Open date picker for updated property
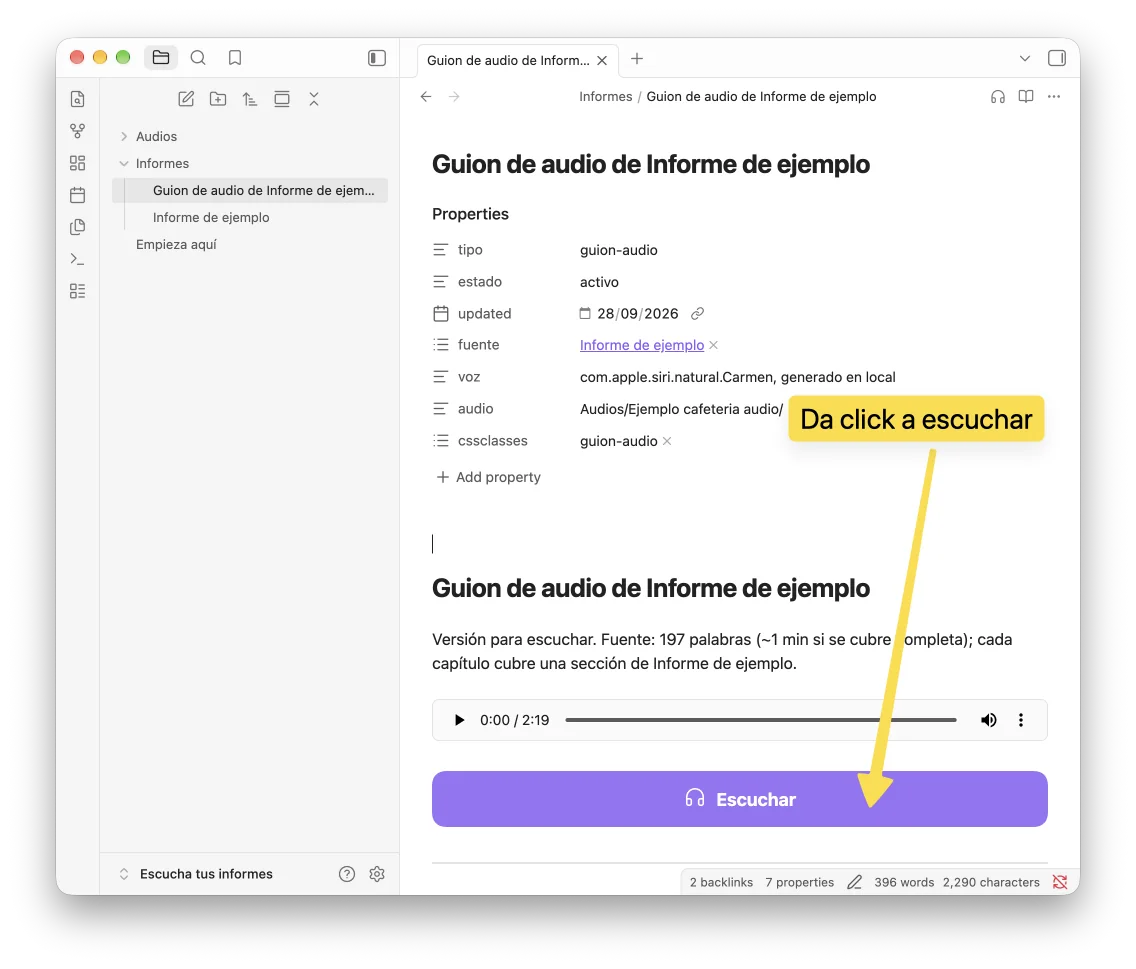Image resolution: width=1136 pixels, height=969 pixels. click(x=585, y=314)
